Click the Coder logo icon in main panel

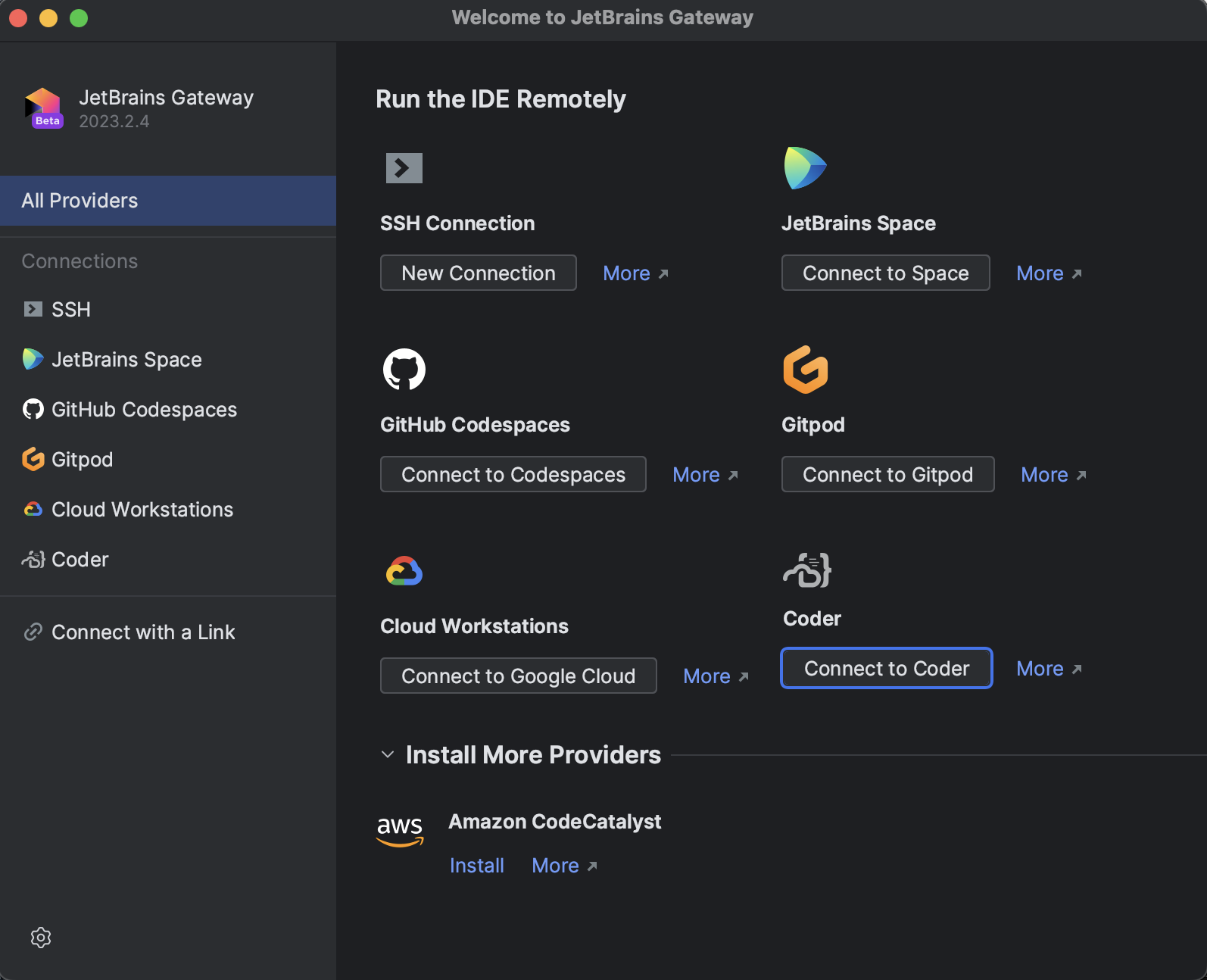coord(807,570)
